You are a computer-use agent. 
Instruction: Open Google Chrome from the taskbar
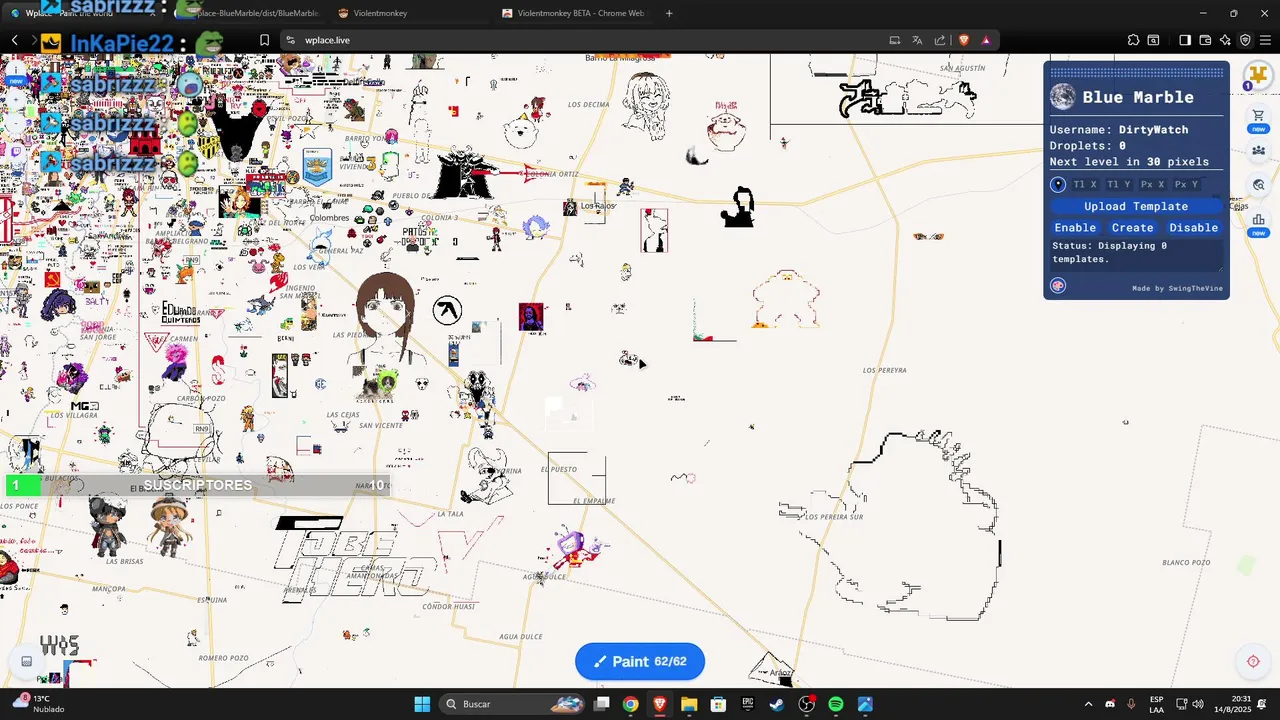click(x=630, y=704)
